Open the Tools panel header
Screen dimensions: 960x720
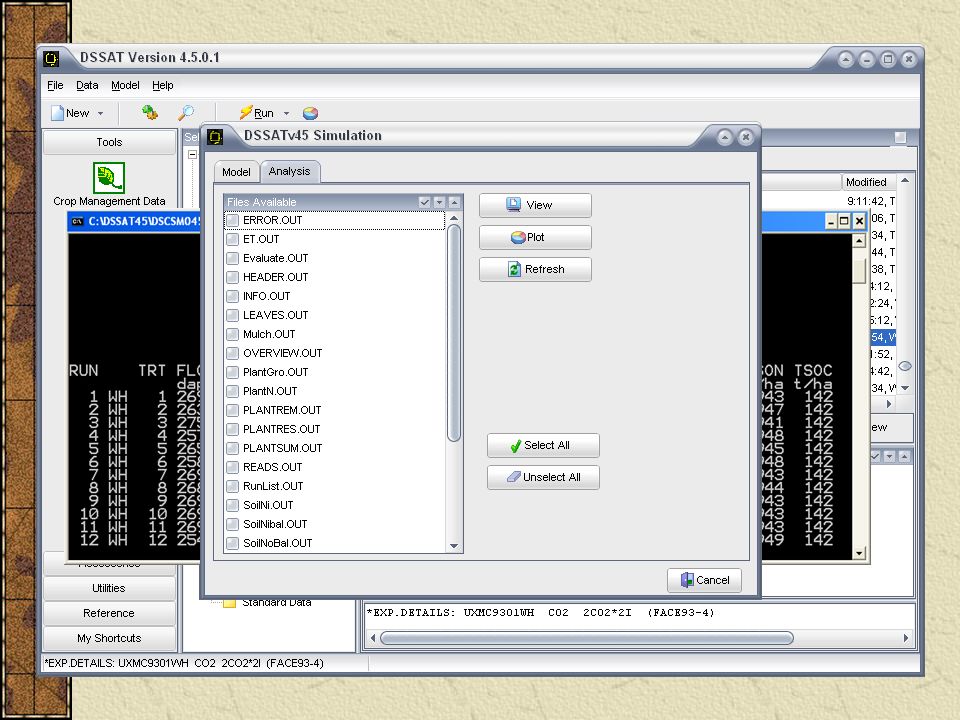pos(109,142)
